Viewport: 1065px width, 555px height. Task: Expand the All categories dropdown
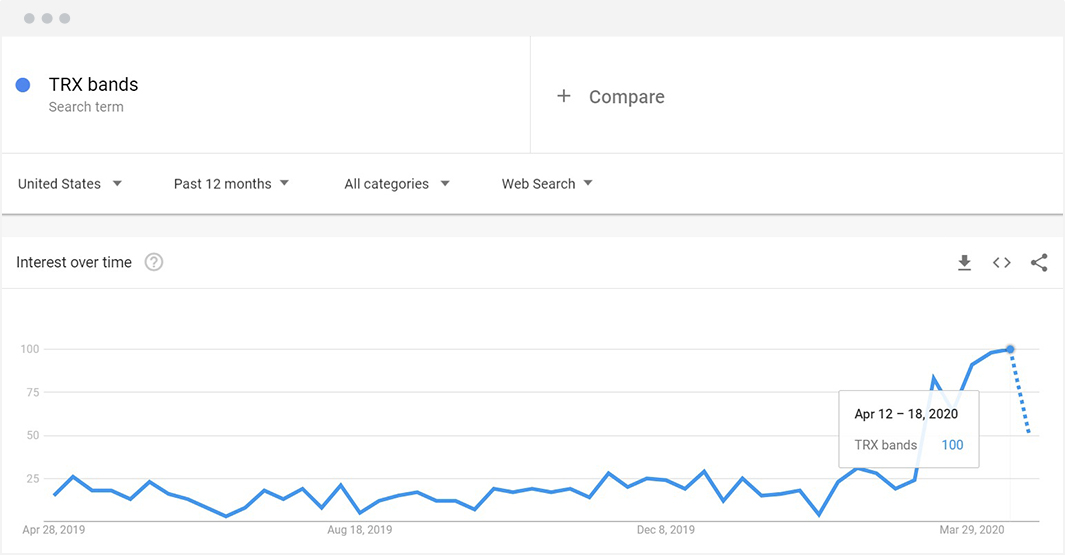[397, 183]
